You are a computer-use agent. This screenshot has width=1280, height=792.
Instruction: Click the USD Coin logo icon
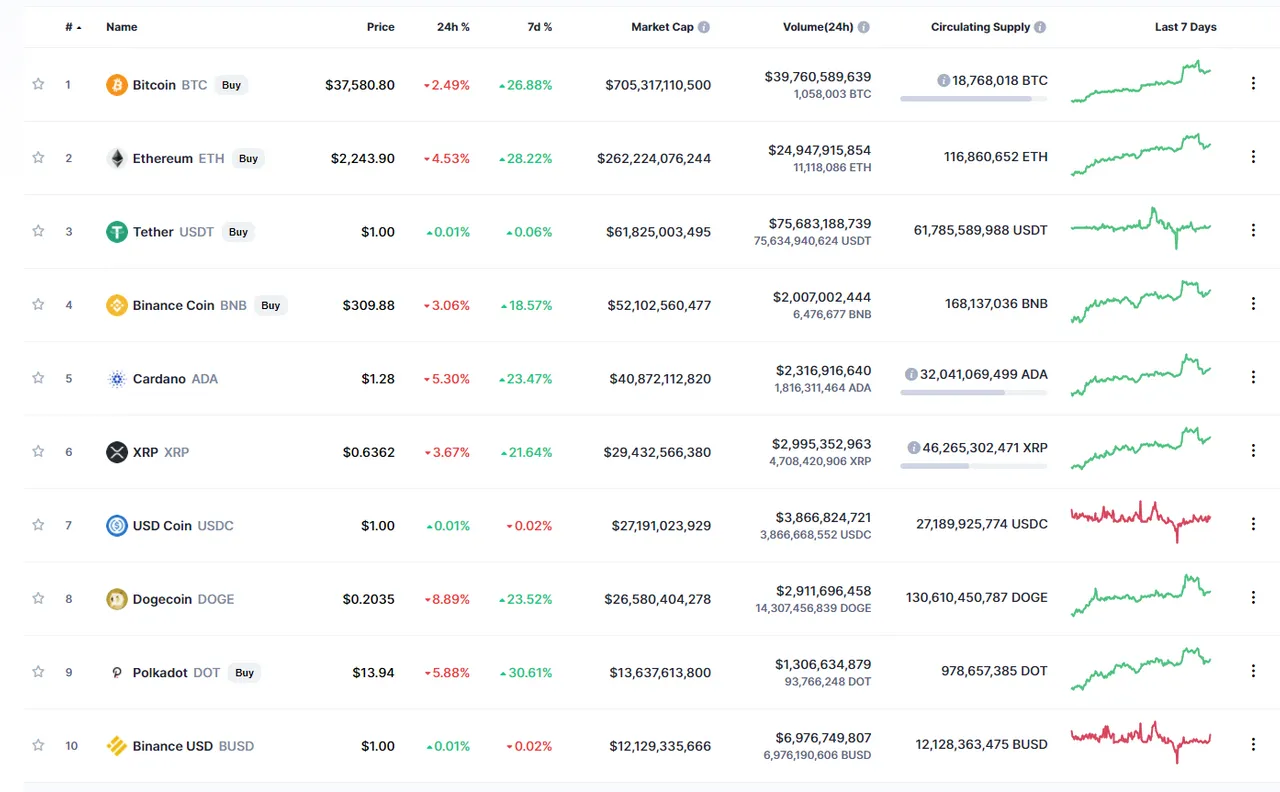(117, 525)
